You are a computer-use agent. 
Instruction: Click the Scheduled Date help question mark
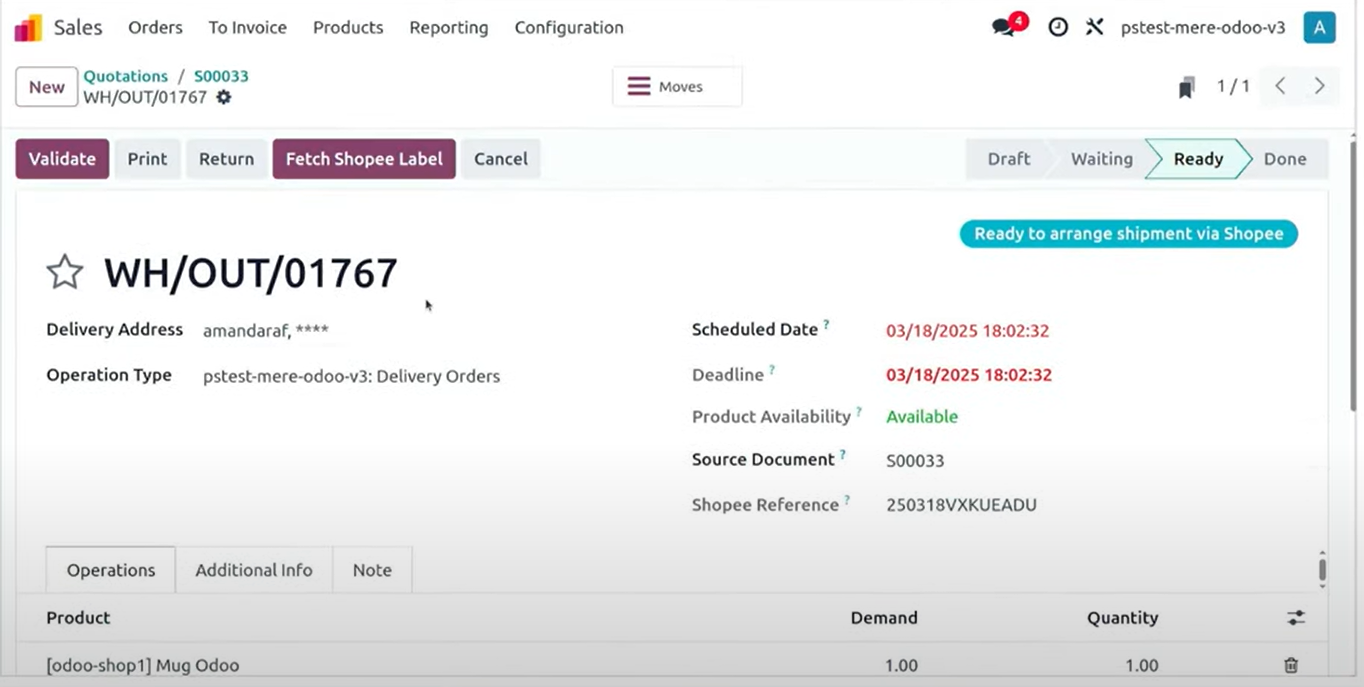click(827, 325)
